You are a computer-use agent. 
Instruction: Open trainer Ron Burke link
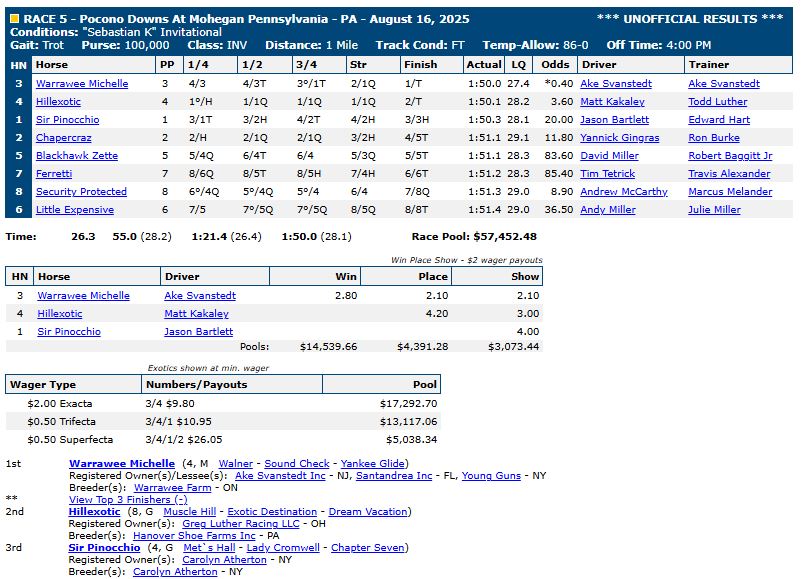(x=715, y=138)
